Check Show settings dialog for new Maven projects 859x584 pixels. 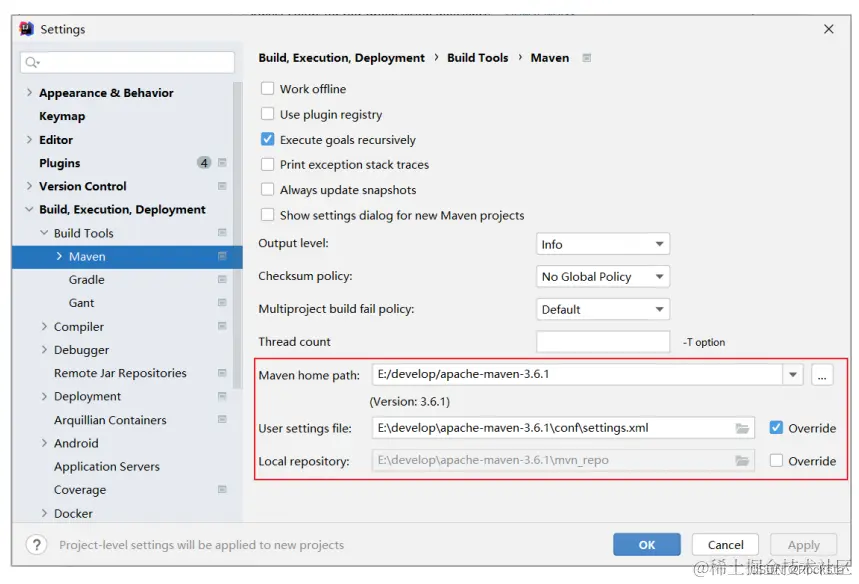(x=267, y=215)
